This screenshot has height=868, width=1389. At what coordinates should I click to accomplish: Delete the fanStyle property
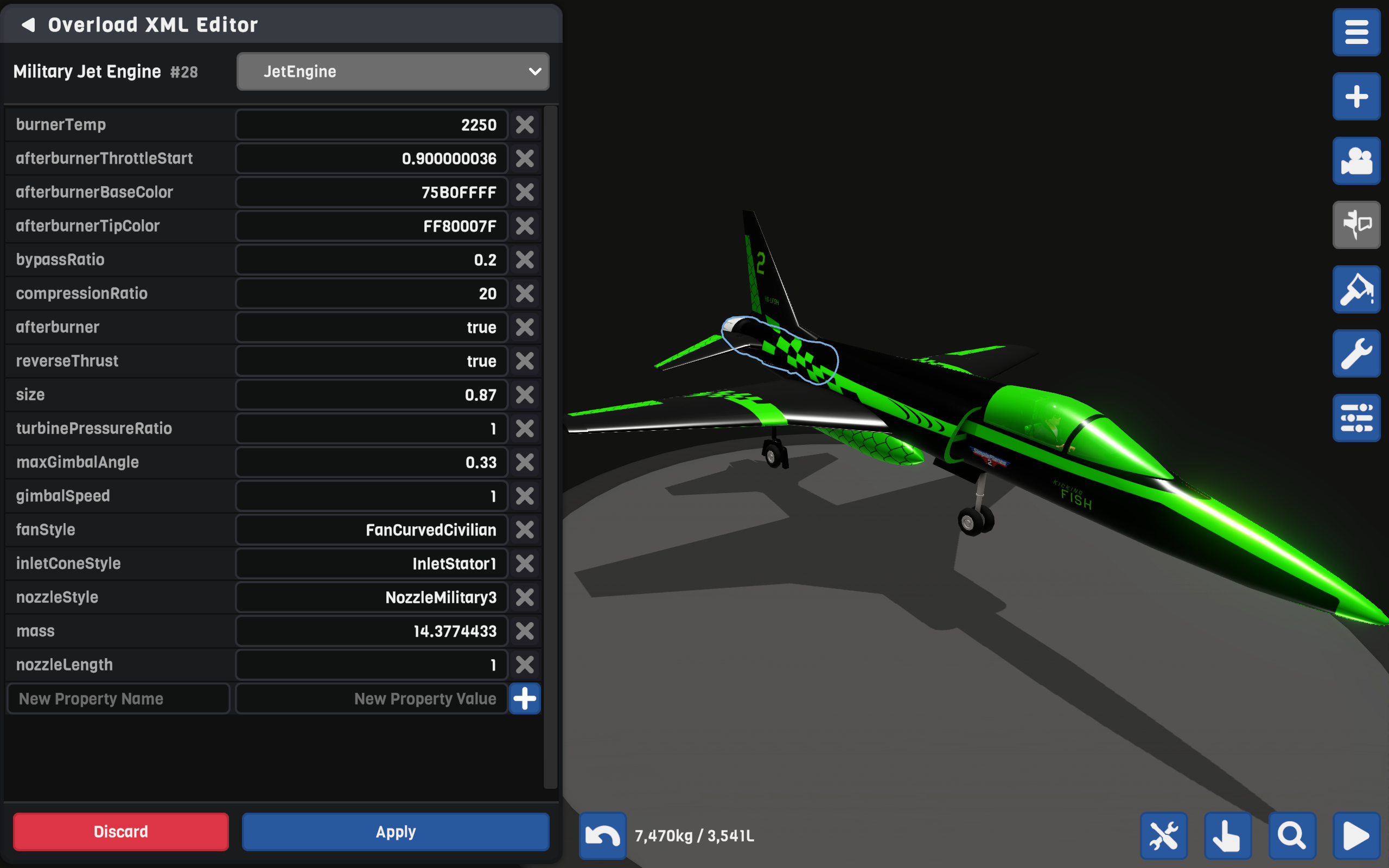[525, 530]
